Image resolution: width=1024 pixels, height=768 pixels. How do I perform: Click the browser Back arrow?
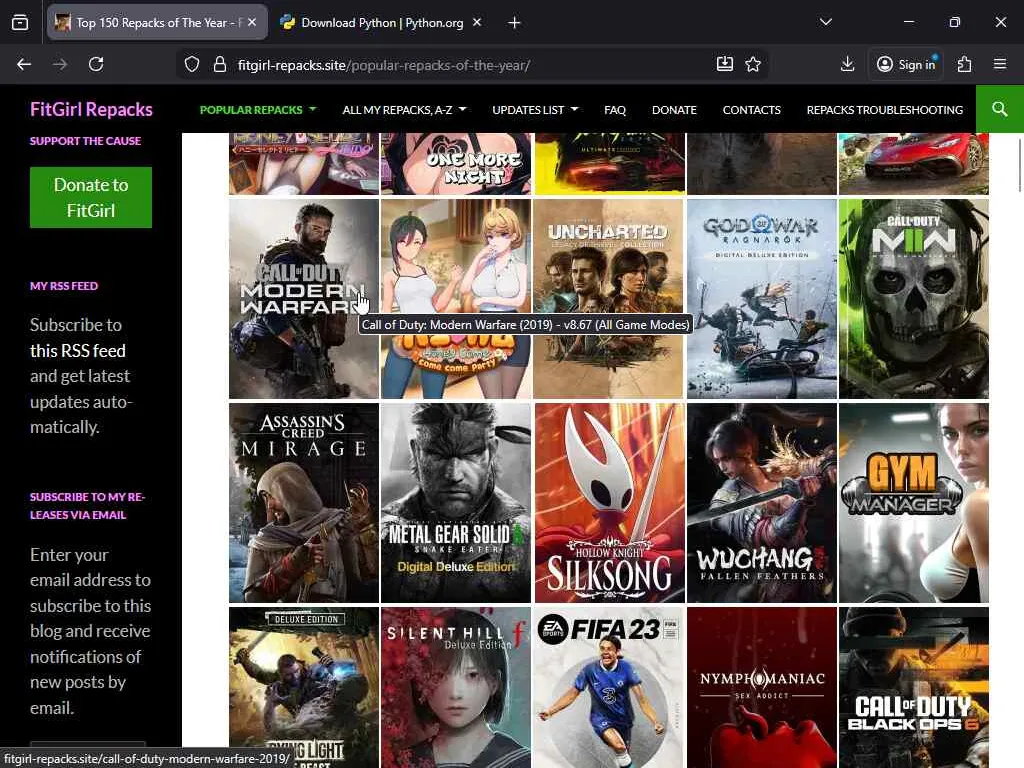24,64
